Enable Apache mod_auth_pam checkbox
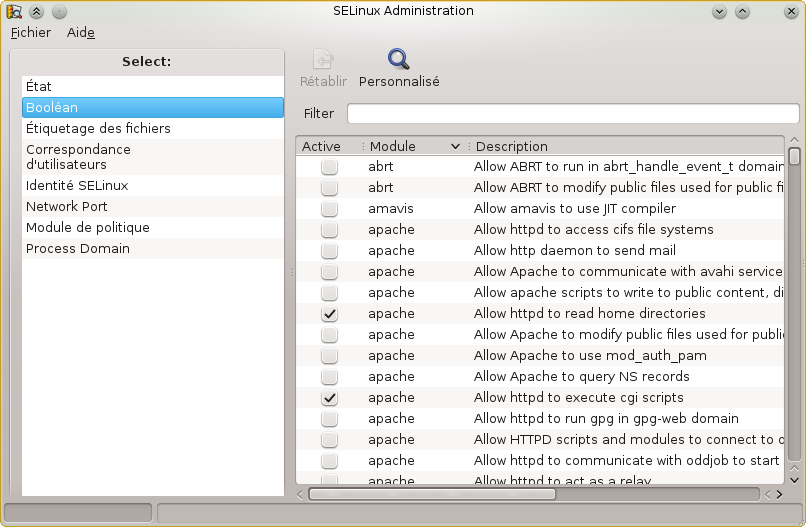The width and height of the screenshot is (806, 527). (329, 356)
